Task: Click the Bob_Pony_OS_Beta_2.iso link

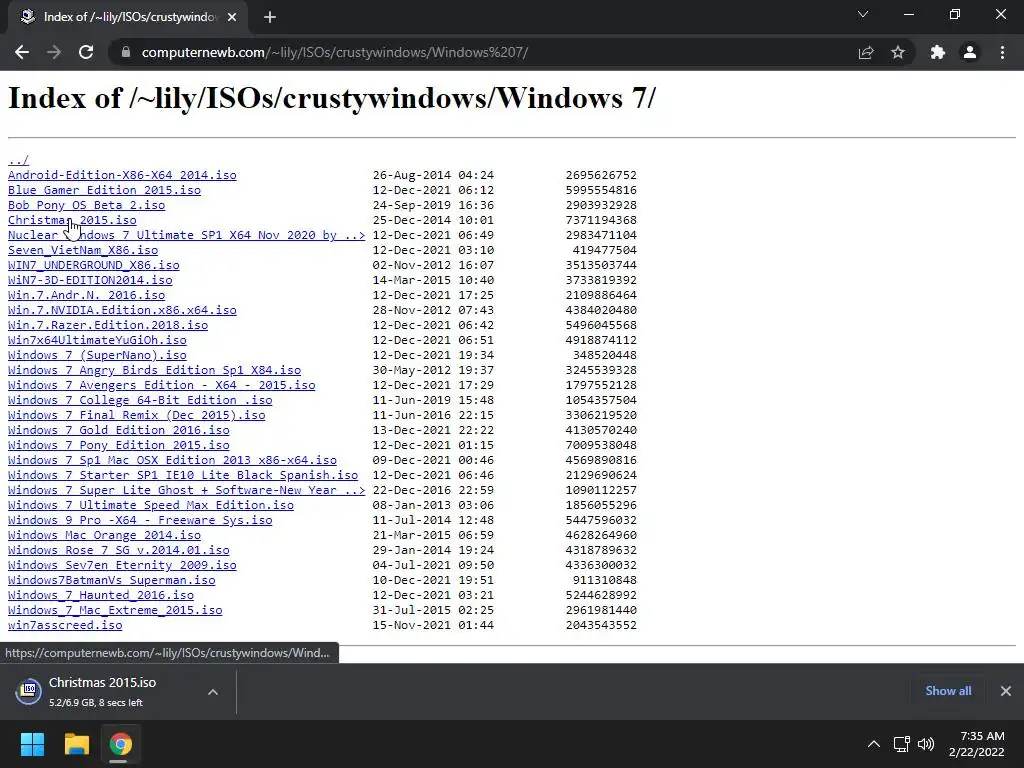Action: pos(86,205)
